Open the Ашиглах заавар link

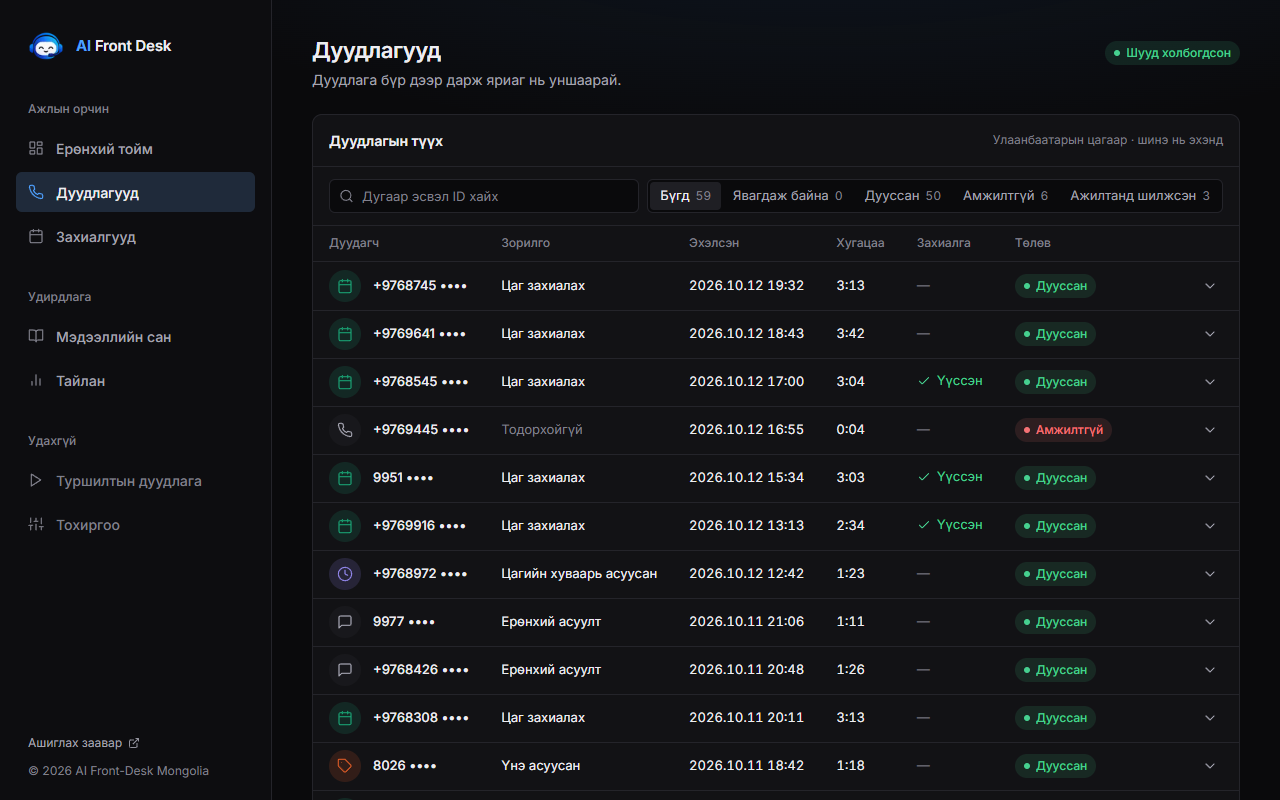[x=84, y=743]
